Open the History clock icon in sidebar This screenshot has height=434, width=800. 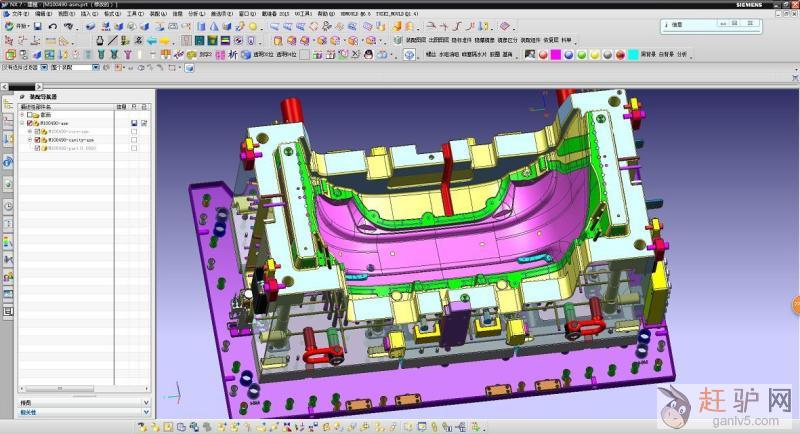[x=8, y=206]
